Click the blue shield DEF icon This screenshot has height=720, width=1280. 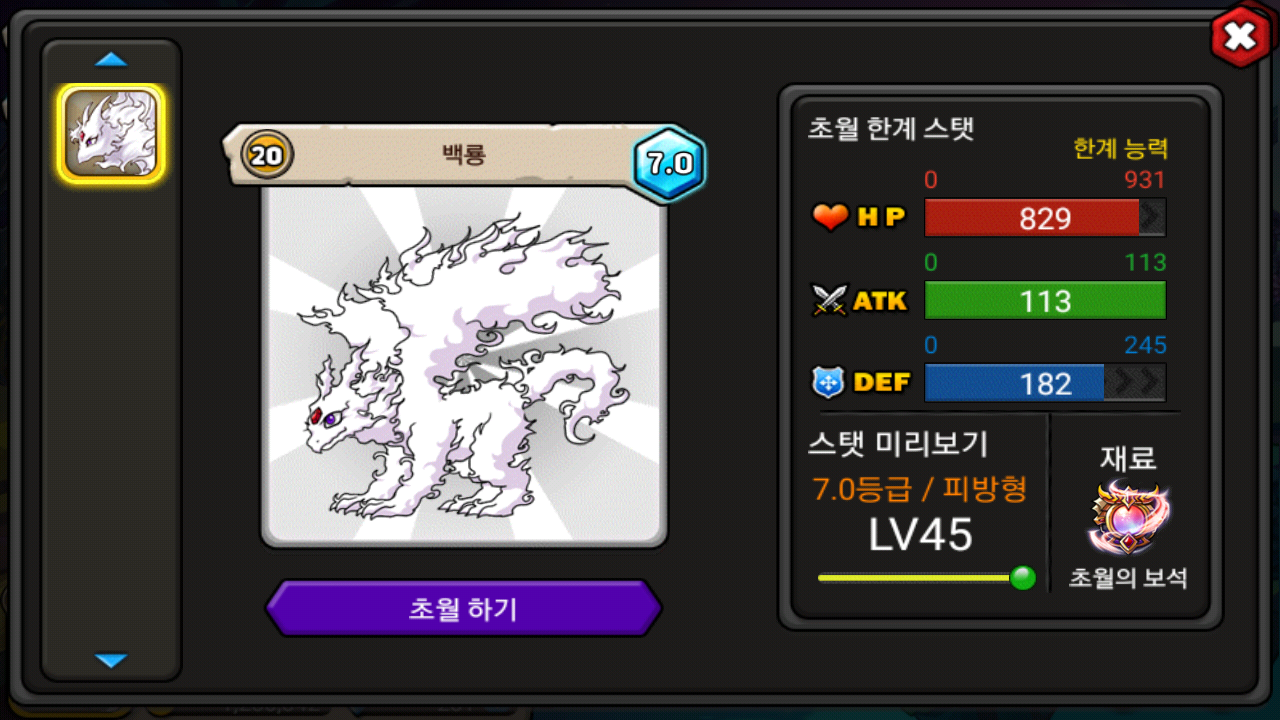[x=830, y=382]
